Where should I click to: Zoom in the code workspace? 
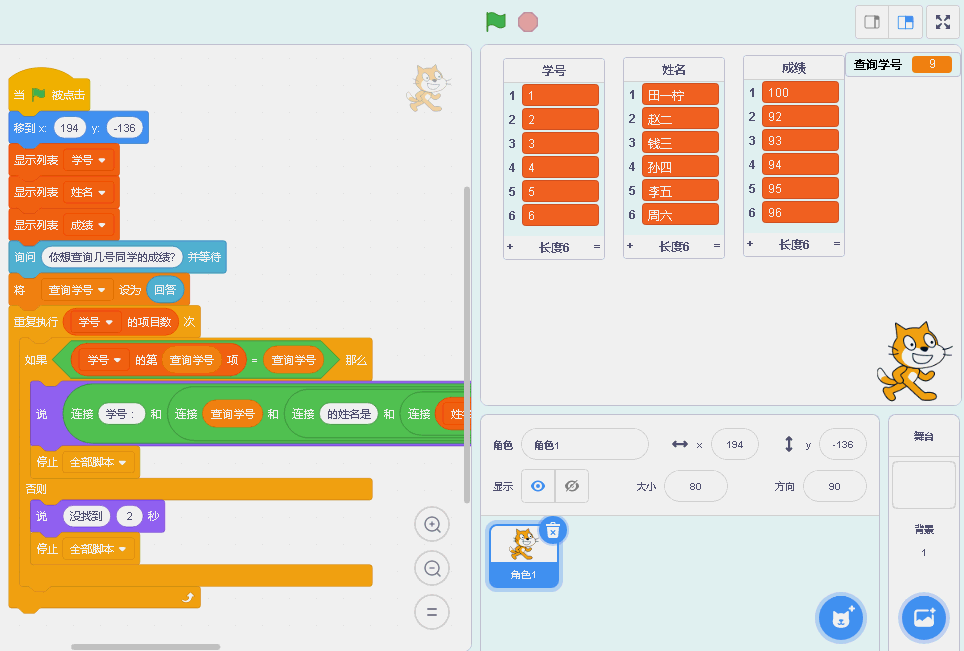click(432, 524)
